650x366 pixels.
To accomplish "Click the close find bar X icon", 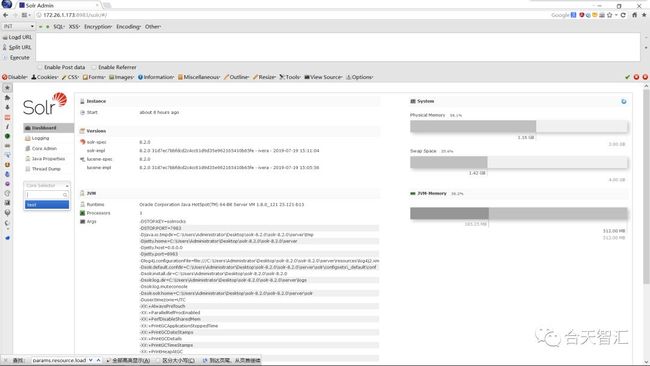I will pos(5,360).
